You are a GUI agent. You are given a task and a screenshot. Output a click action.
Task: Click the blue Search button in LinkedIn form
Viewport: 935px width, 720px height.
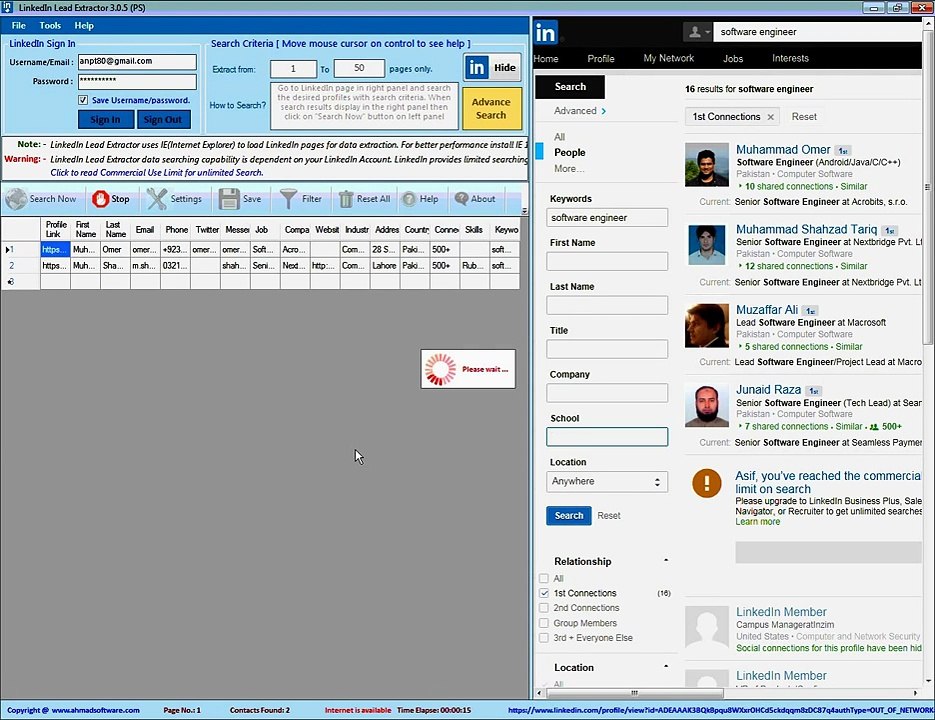(569, 515)
